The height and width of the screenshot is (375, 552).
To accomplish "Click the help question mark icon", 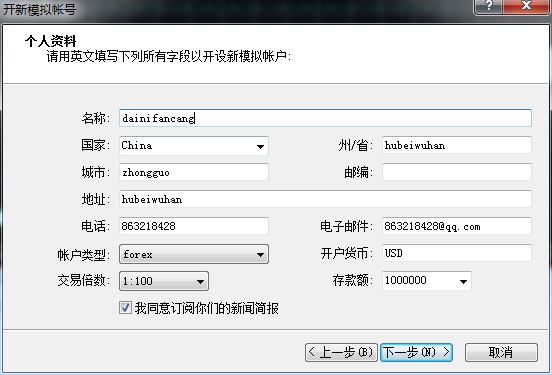I will coord(488,6).
